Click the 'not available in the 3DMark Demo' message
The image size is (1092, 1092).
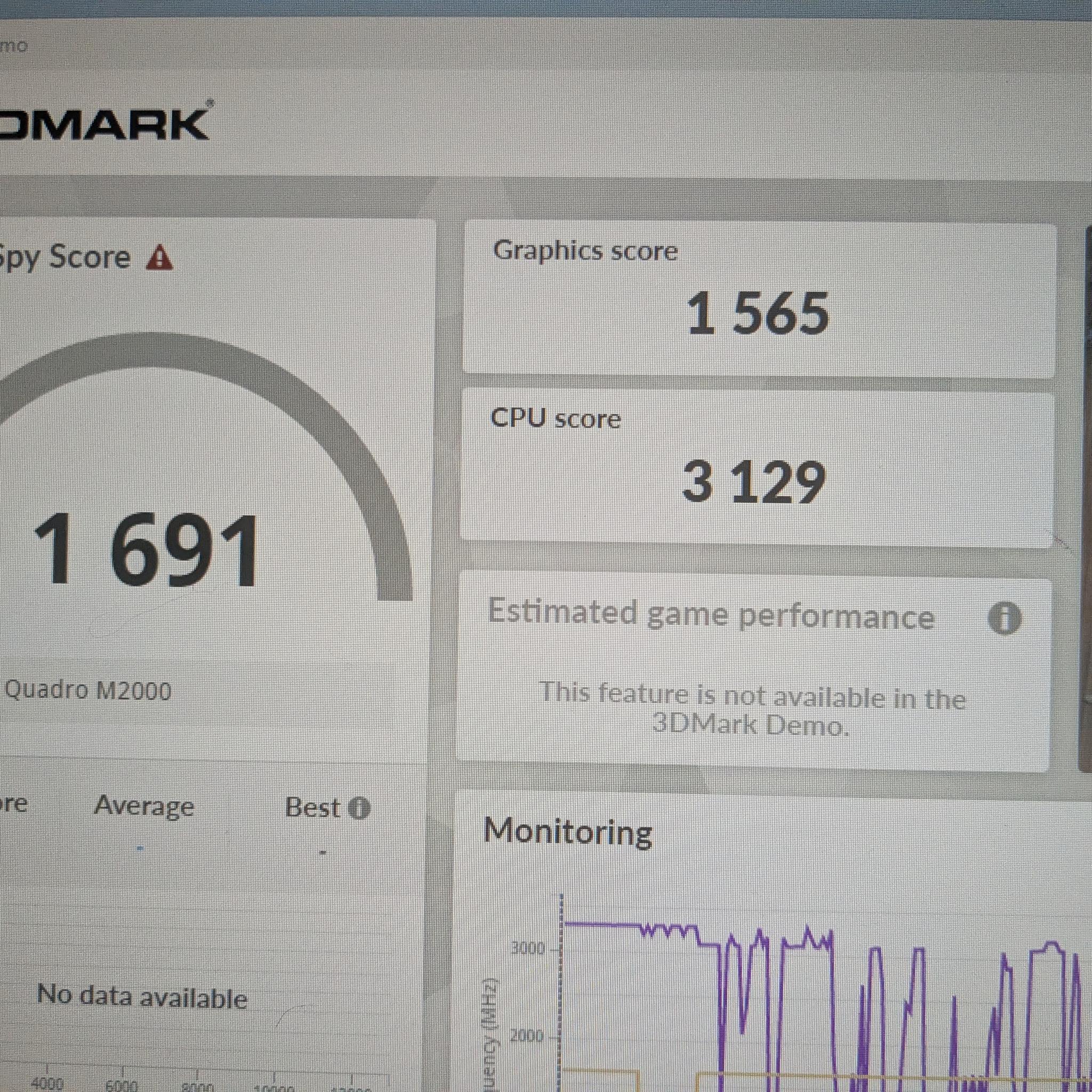(x=752, y=710)
